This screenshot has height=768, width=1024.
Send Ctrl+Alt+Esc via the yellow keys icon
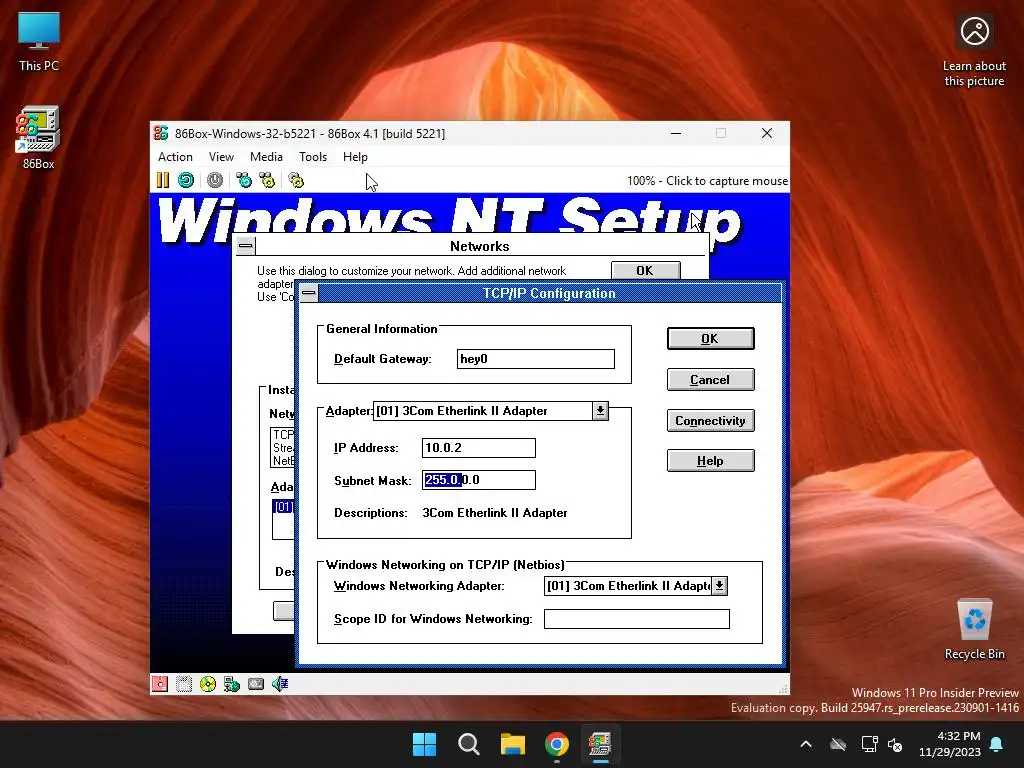coord(267,180)
